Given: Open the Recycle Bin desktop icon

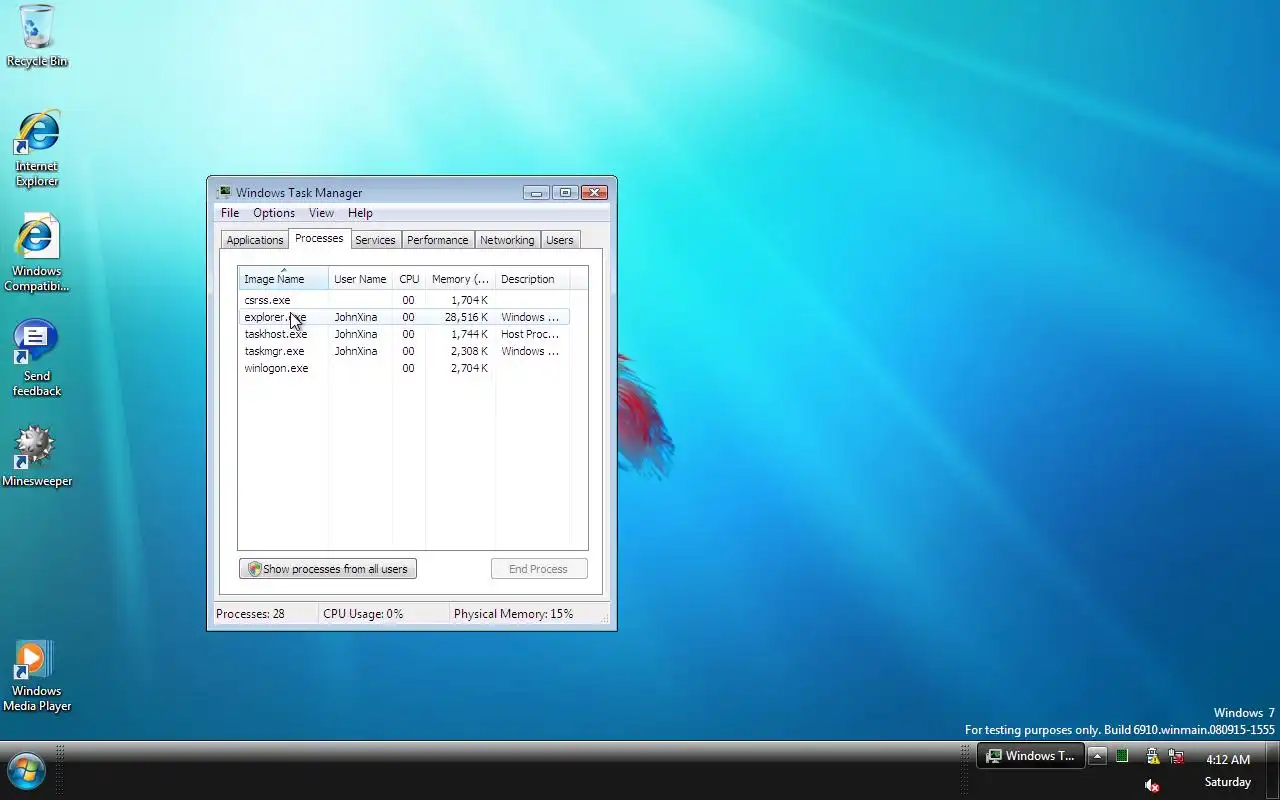Looking at the screenshot, I should [x=37, y=37].
